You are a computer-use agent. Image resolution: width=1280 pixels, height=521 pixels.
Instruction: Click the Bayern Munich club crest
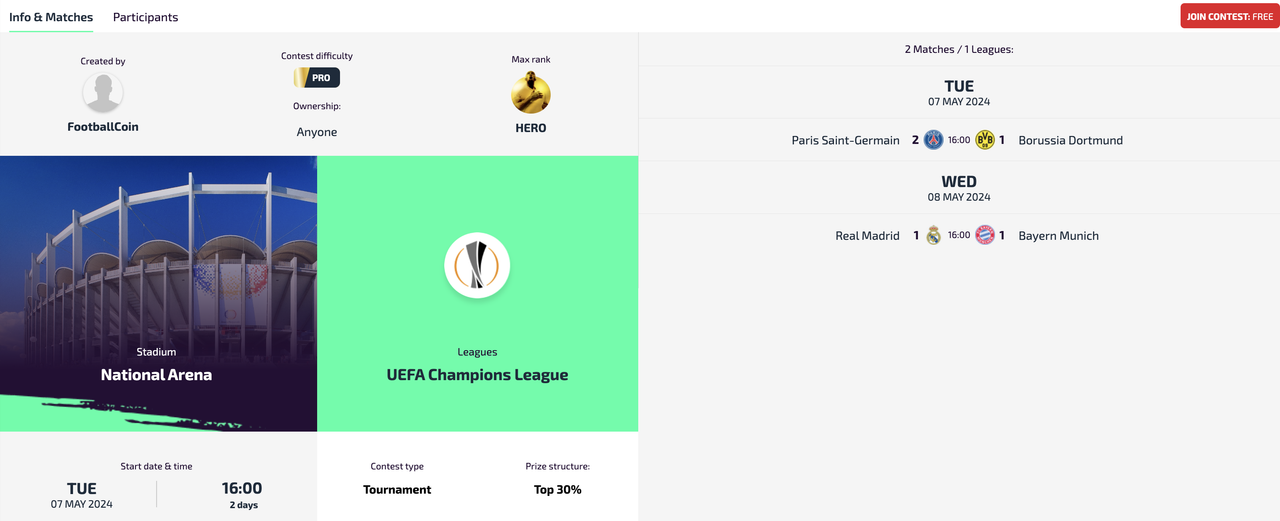pos(985,236)
